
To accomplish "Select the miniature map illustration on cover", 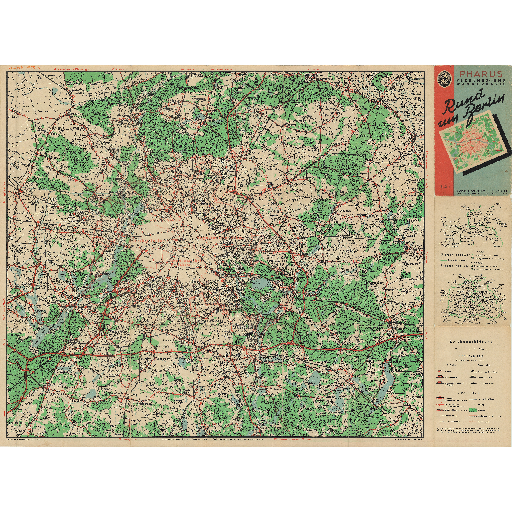I will pos(472,141).
